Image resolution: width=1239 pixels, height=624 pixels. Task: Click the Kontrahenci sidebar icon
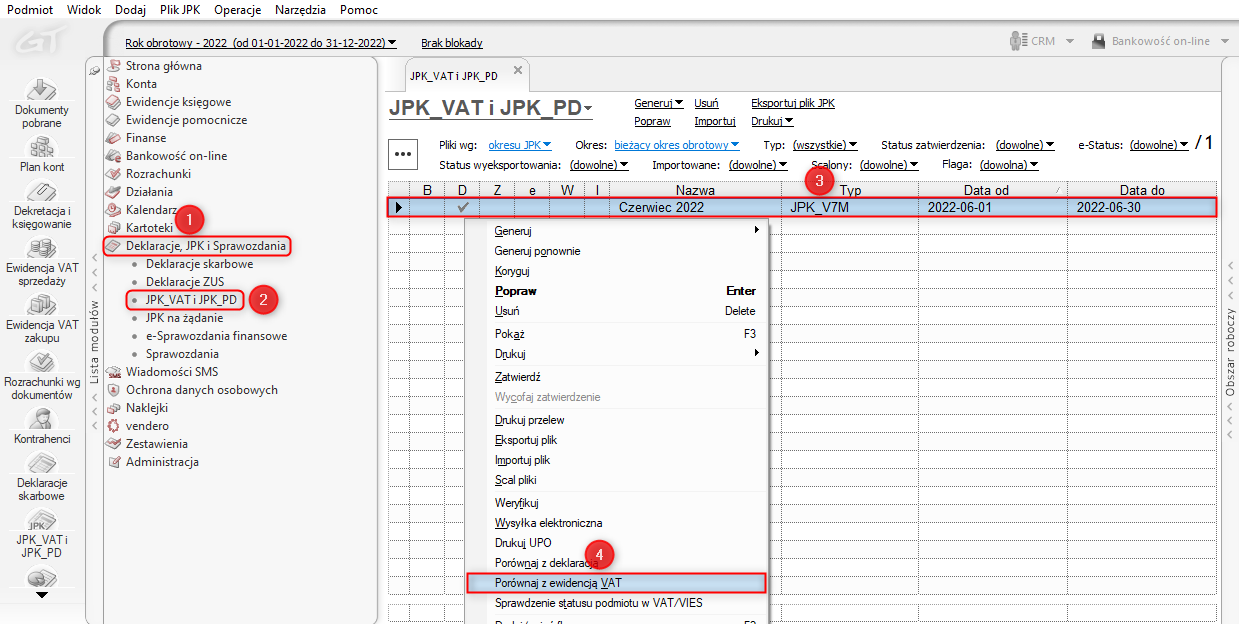pyautogui.click(x=42, y=419)
